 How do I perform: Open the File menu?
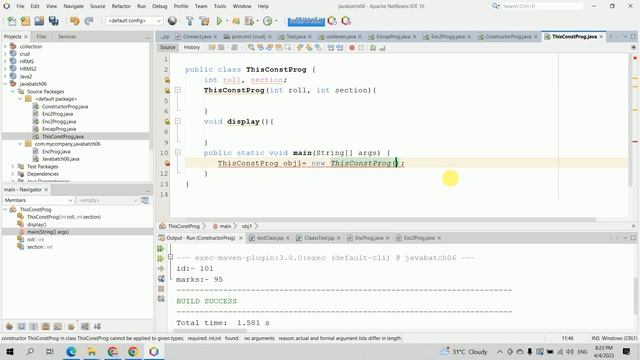click(x=20, y=6)
